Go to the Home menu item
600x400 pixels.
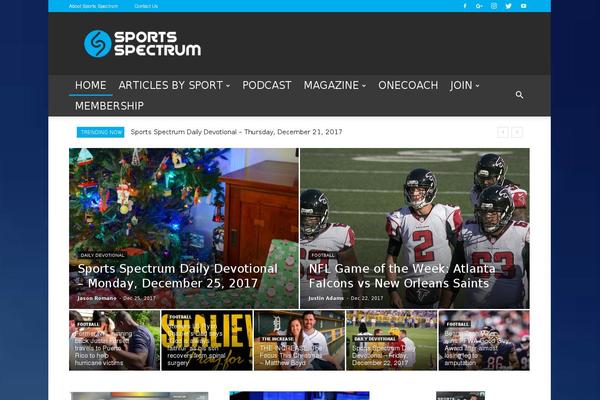[90, 85]
